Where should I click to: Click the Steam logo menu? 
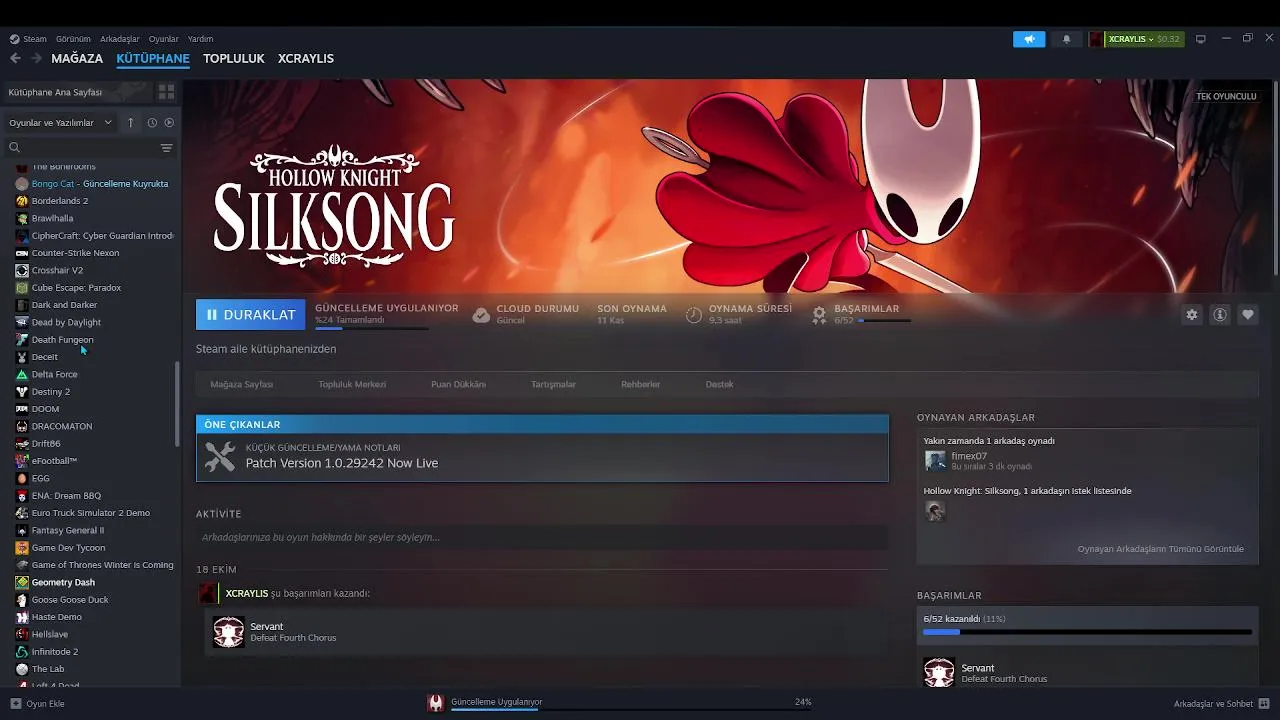[x=28, y=39]
